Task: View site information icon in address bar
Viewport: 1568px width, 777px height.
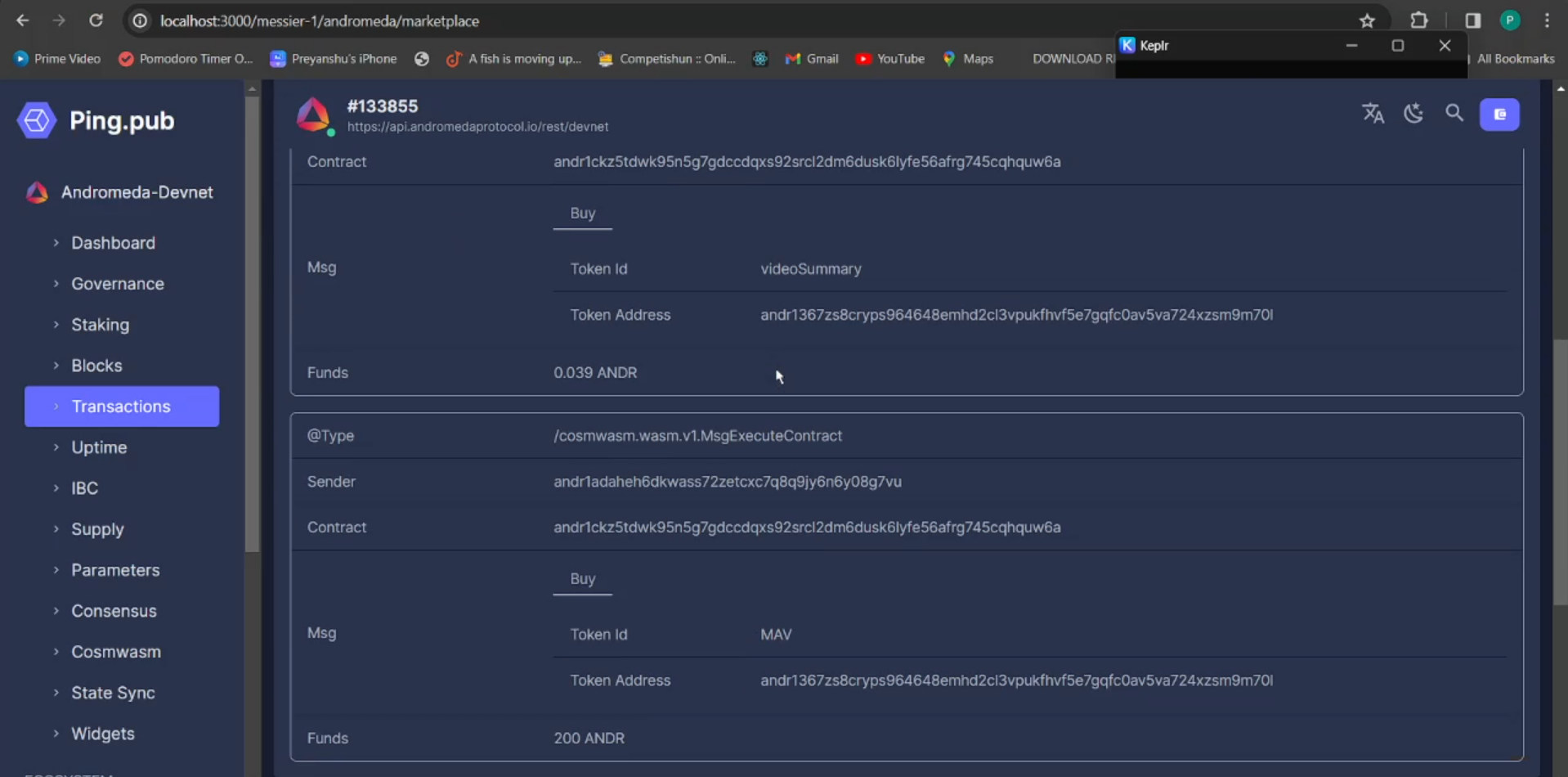Action: 140,20
